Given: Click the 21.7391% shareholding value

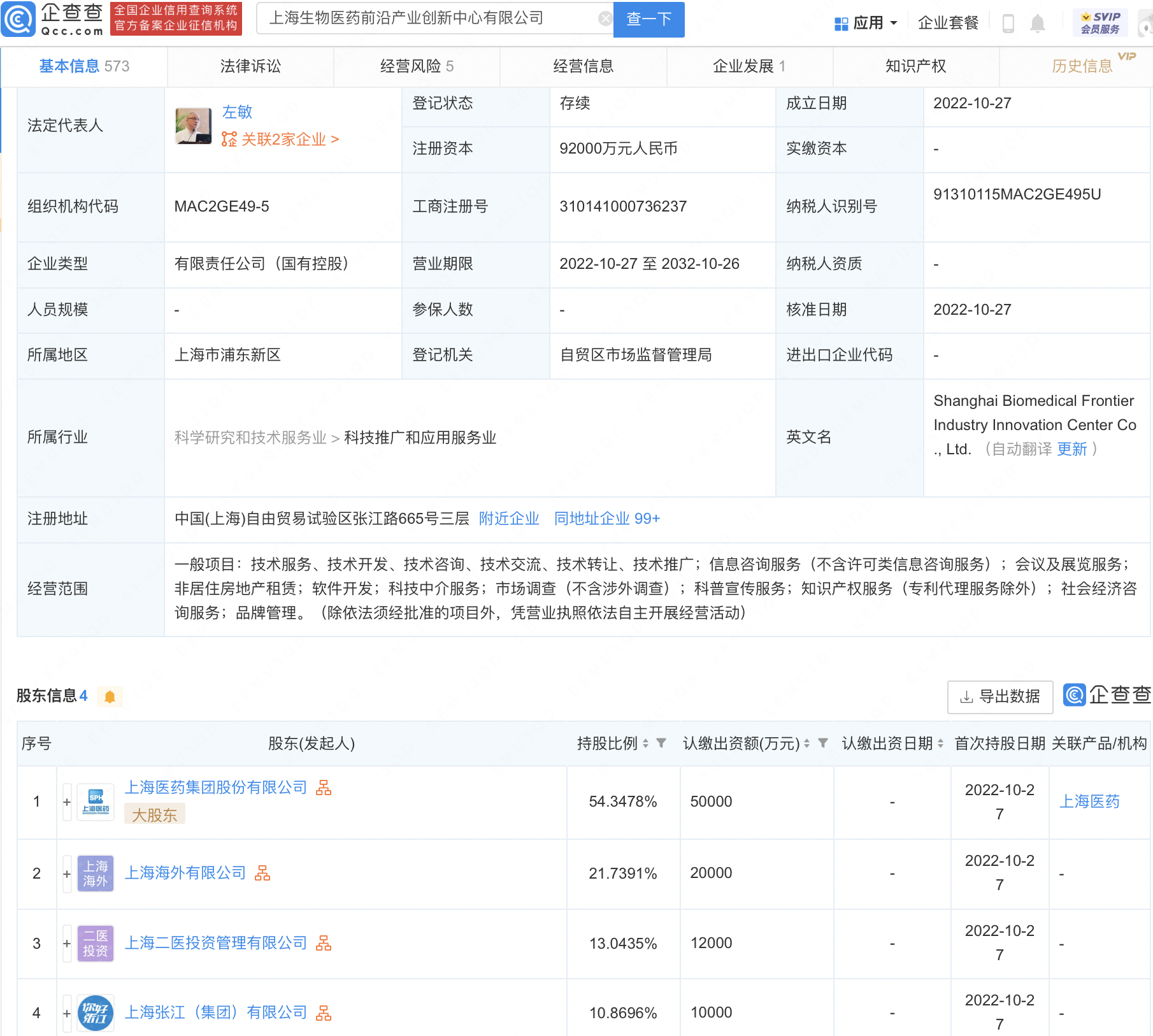Looking at the screenshot, I should [623, 874].
